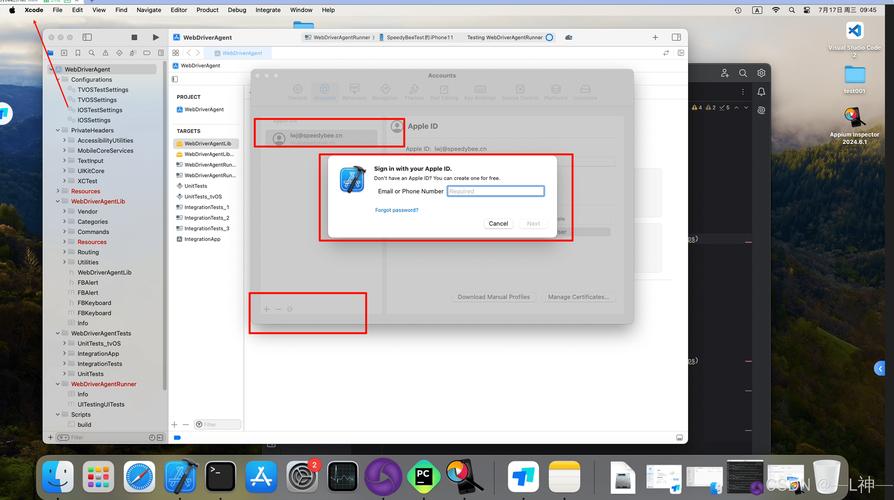Toggle the navigator sidebar icon
The width and height of the screenshot is (894, 500).
pyautogui.click(x=87, y=37)
